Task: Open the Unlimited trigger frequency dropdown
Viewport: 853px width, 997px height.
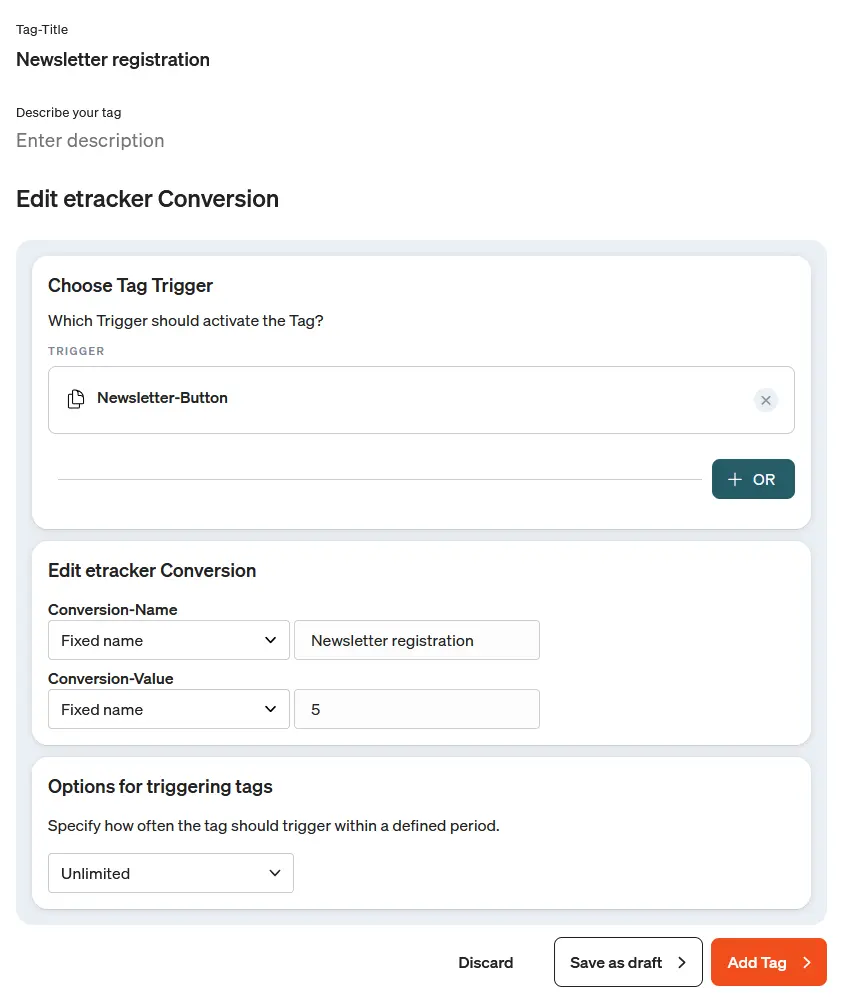Action: pos(170,873)
